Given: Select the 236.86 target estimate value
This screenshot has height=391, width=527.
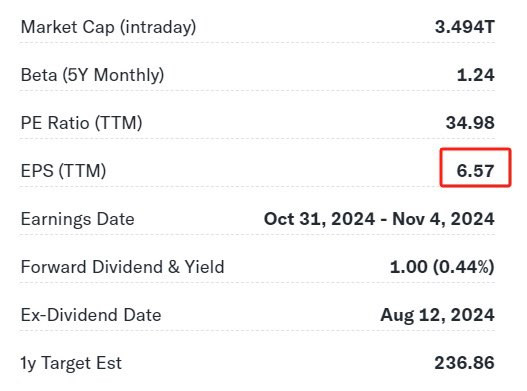Looking at the screenshot, I should (464, 363).
